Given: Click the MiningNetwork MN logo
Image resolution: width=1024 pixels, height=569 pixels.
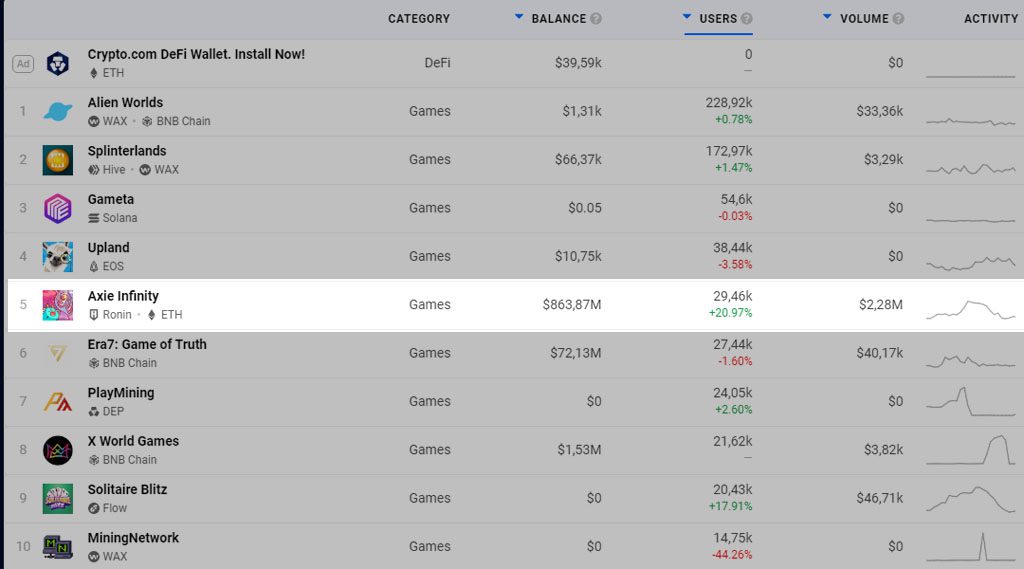Looking at the screenshot, I should 57,547.
